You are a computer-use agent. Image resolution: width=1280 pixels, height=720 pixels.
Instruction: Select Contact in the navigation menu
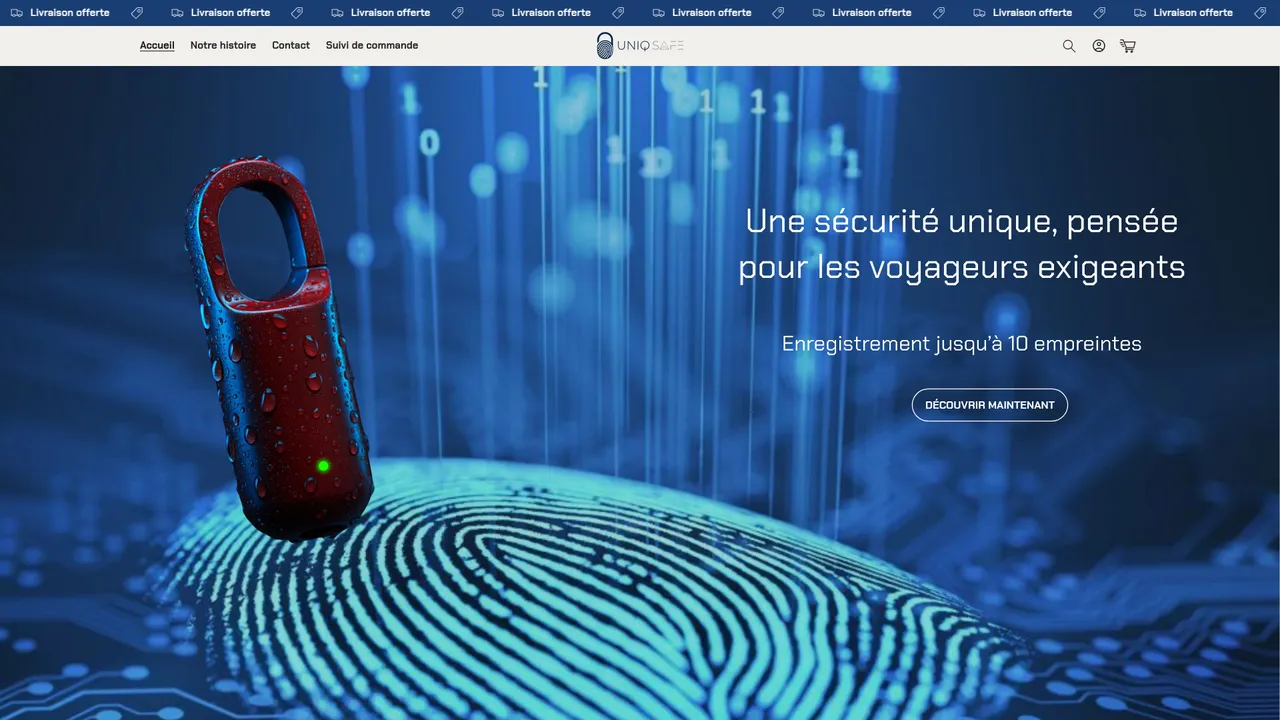(x=291, y=45)
